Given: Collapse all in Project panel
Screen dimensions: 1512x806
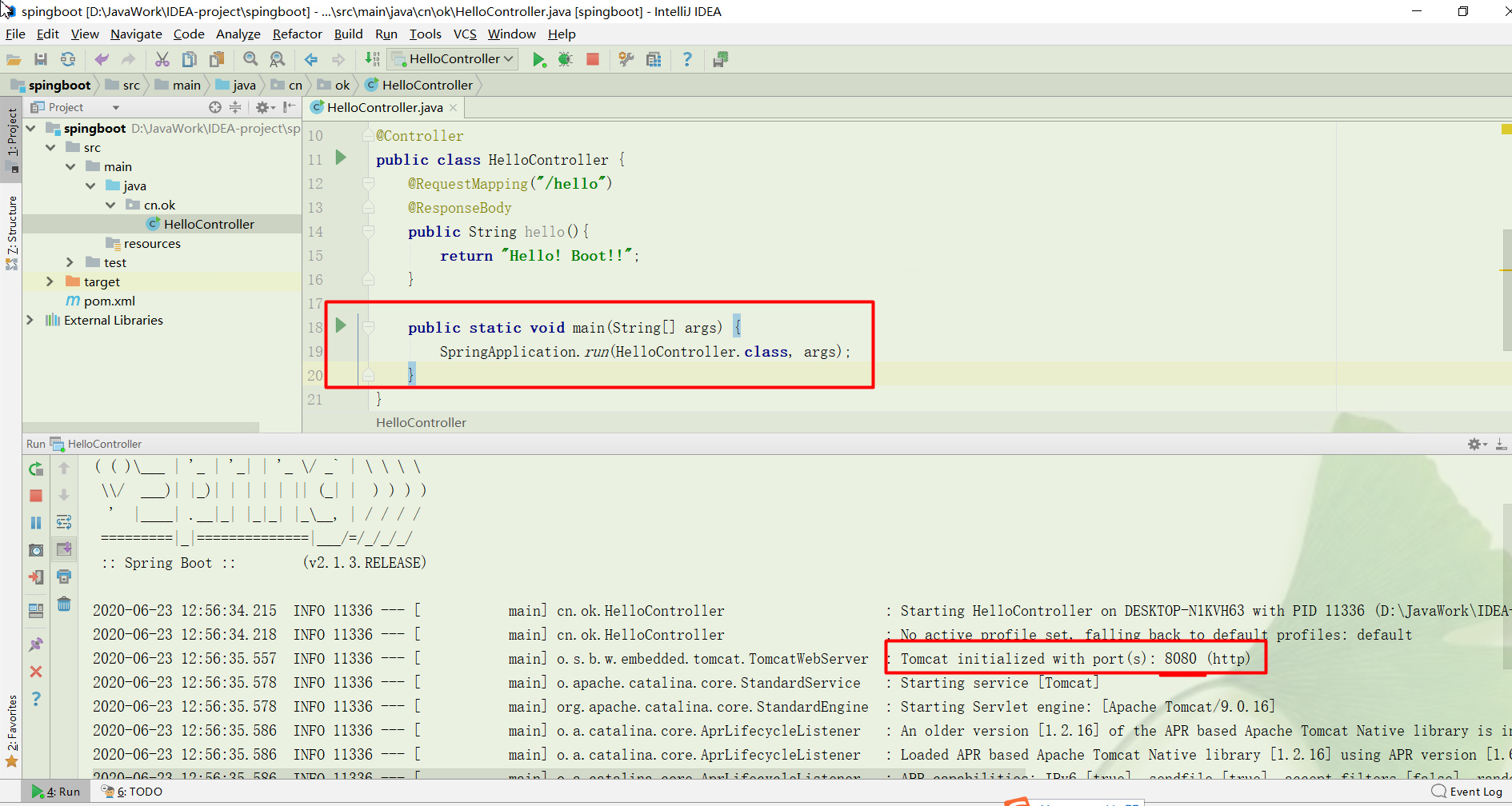Looking at the screenshot, I should (x=235, y=107).
